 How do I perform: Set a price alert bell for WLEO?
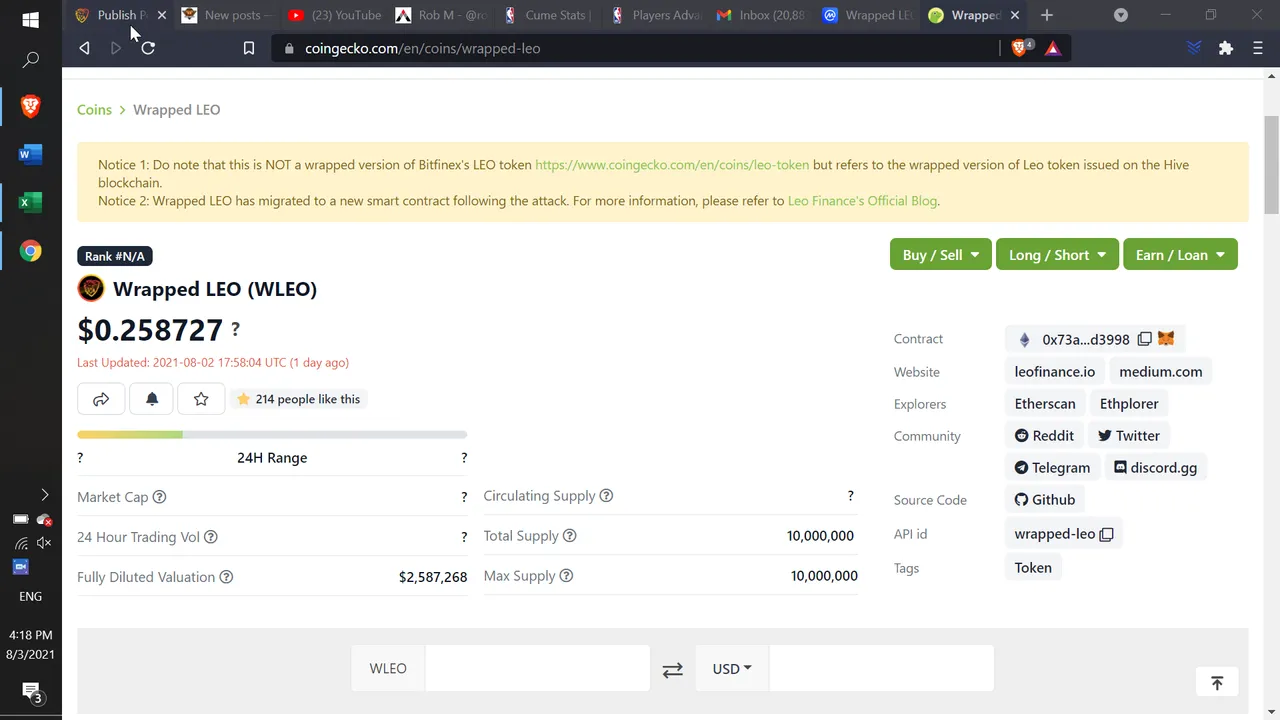tap(152, 399)
